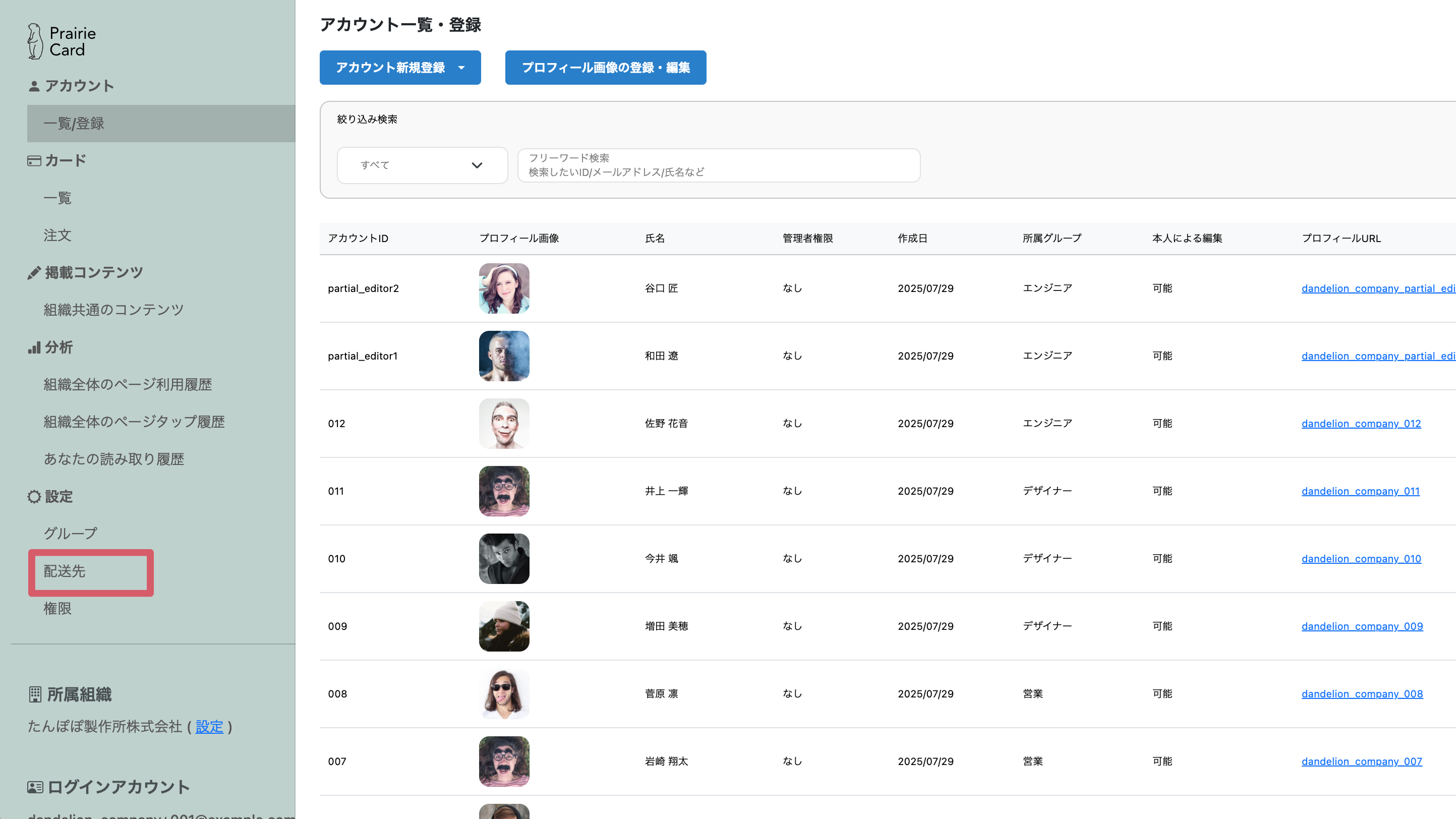Click the アカウント person icon
Viewport: 1456px width, 819px height.
click(34, 86)
